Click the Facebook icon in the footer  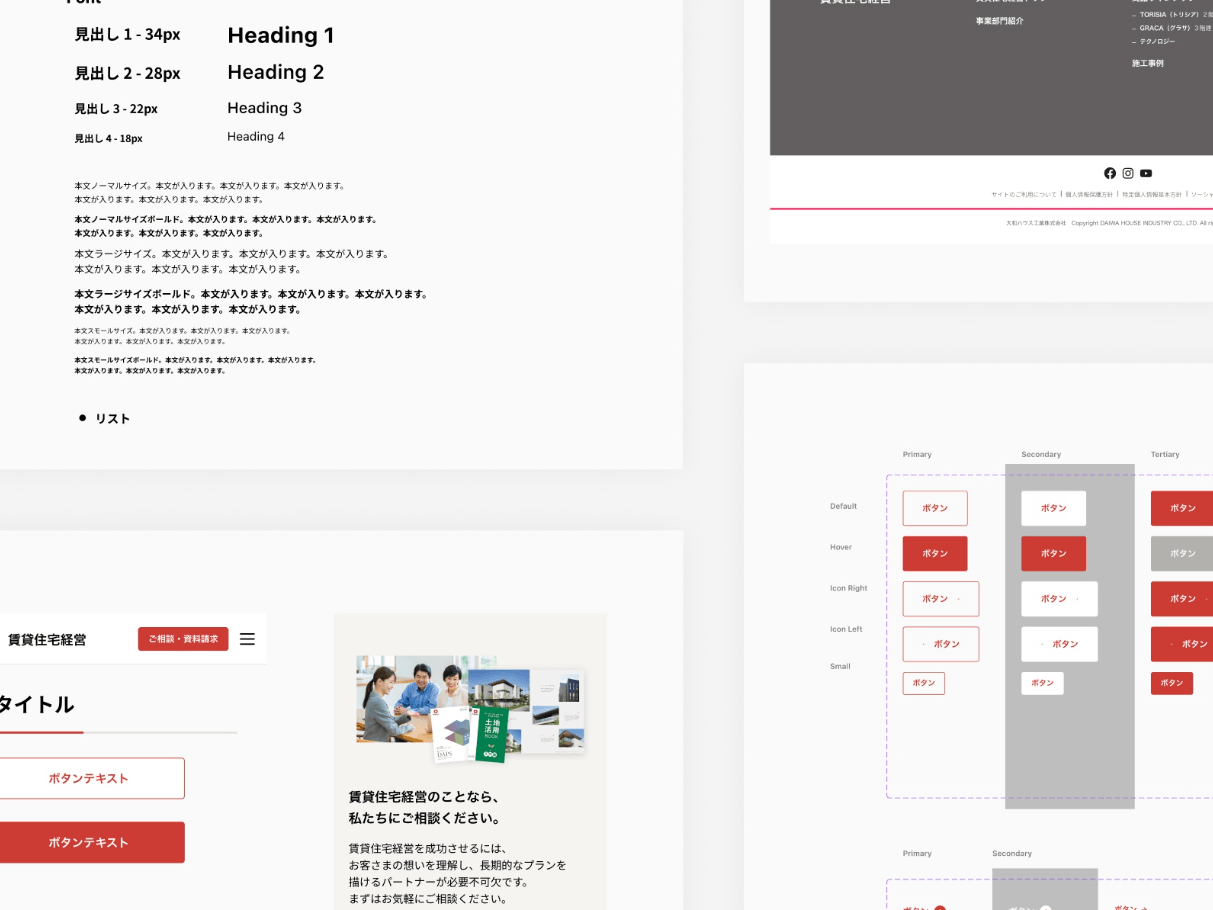pyautogui.click(x=1110, y=173)
